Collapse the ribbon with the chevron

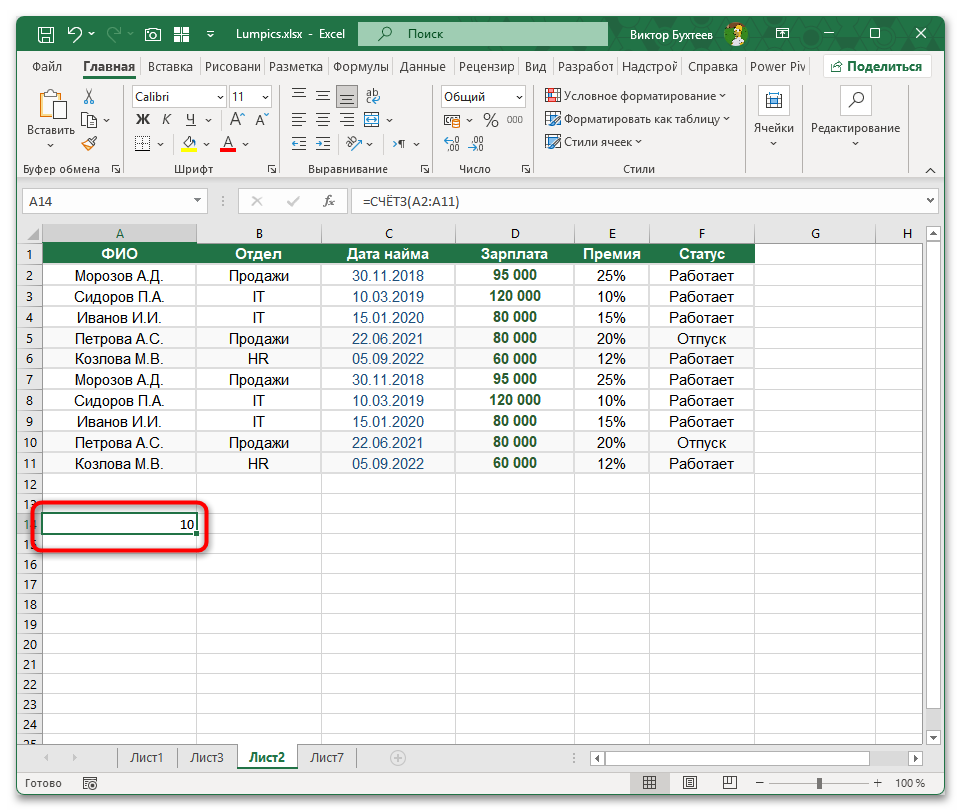click(930, 170)
